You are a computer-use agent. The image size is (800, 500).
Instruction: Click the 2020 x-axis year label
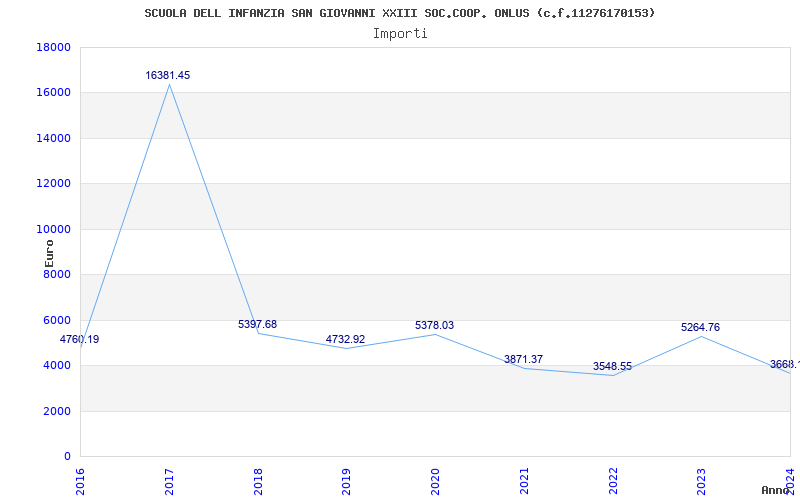pos(435,482)
